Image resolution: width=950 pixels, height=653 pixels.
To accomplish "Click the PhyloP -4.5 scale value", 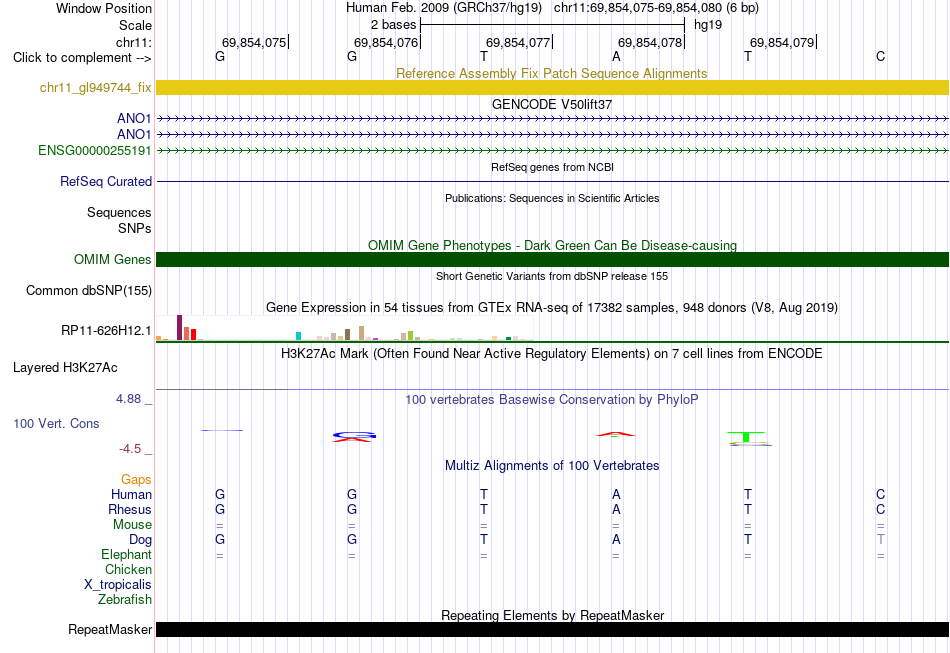I will pos(130,449).
